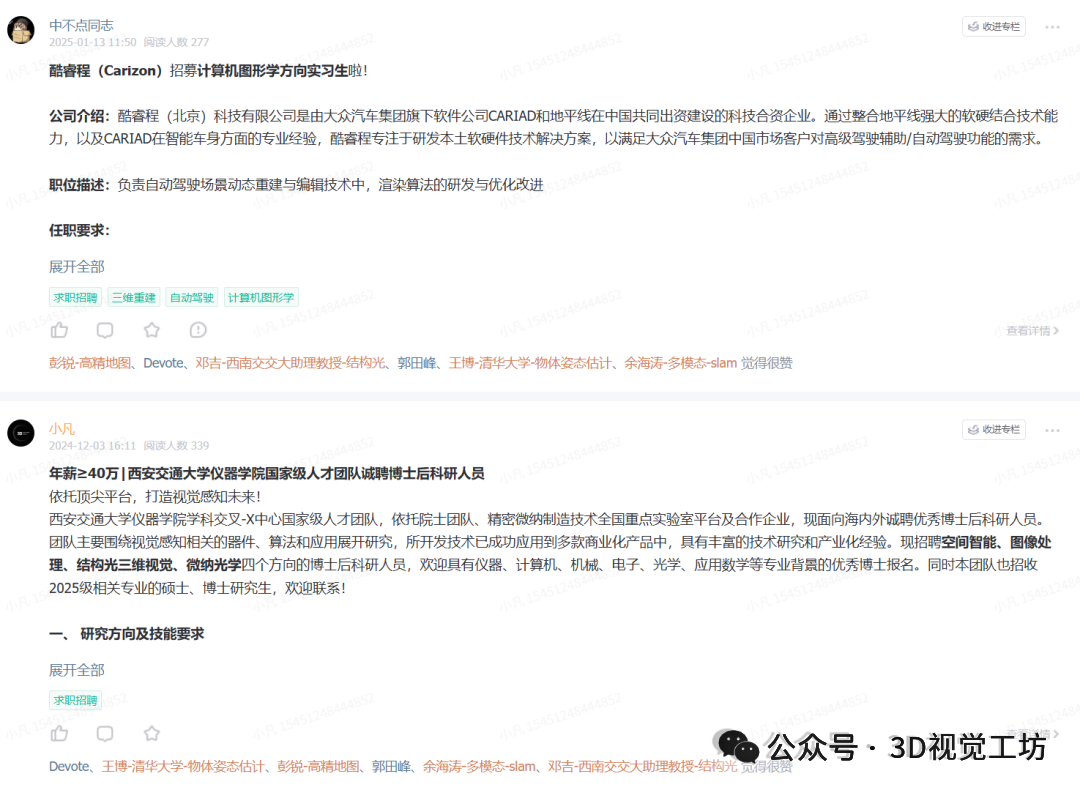Open more options for 小凡's post
1080x790 pixels.
1052,430
